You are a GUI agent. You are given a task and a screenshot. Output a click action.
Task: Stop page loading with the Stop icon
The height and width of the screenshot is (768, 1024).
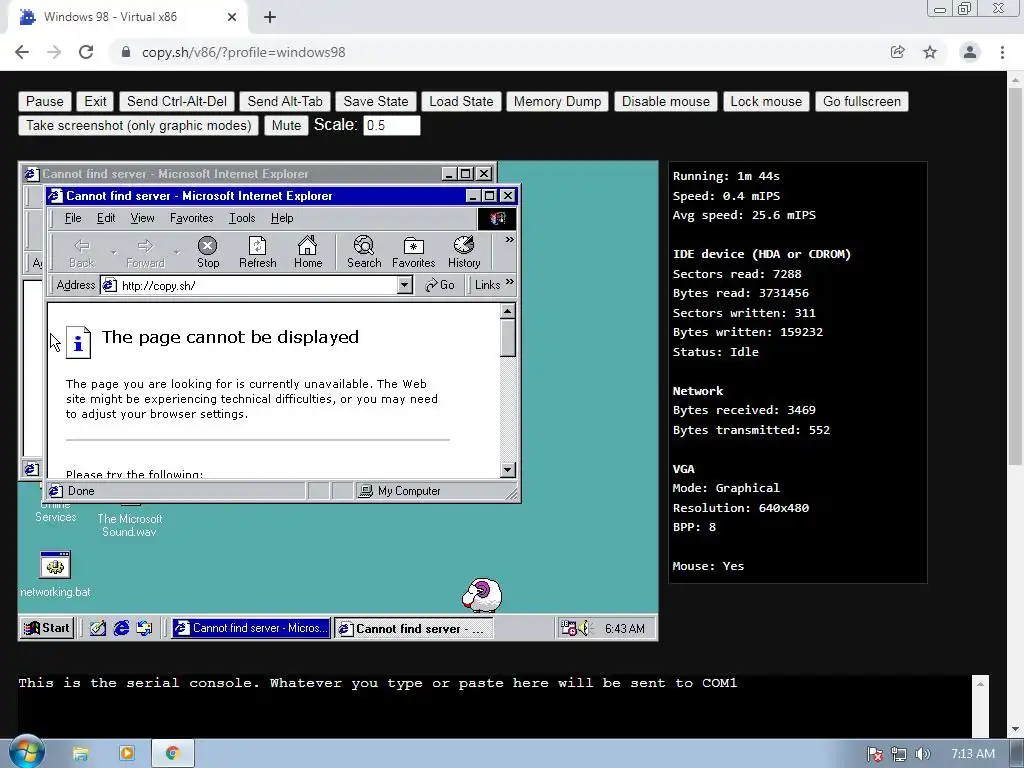(208, 252)
